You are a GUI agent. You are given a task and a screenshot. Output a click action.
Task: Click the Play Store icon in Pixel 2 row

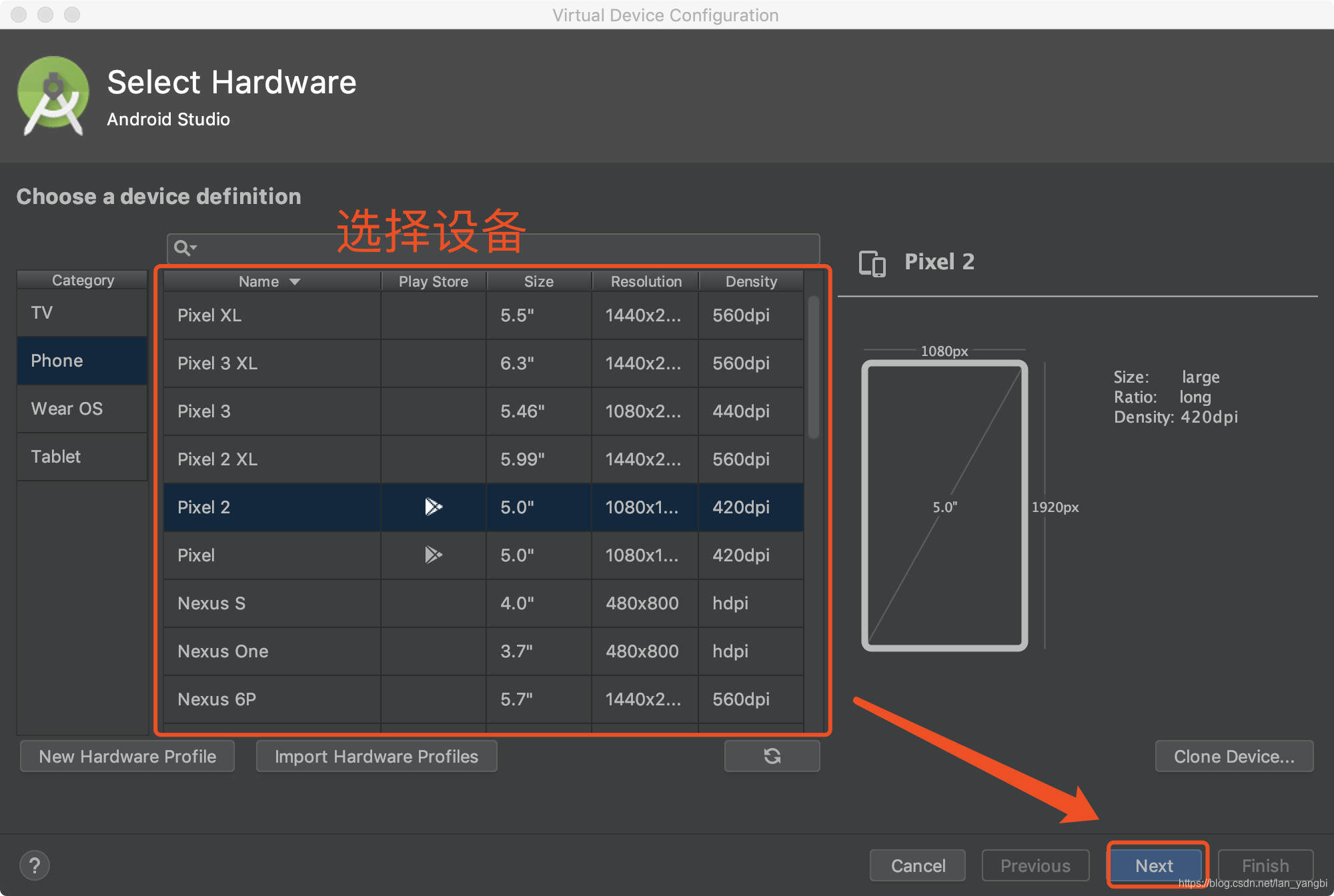tap(434, 507)
